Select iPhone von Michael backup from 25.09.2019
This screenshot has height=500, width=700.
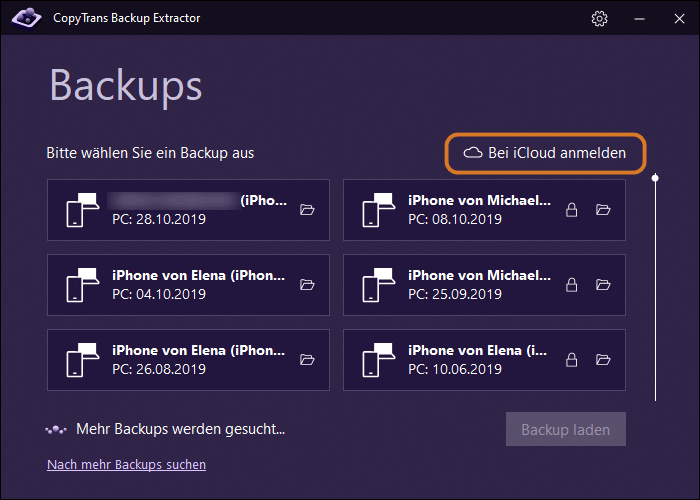pos(484,285)
